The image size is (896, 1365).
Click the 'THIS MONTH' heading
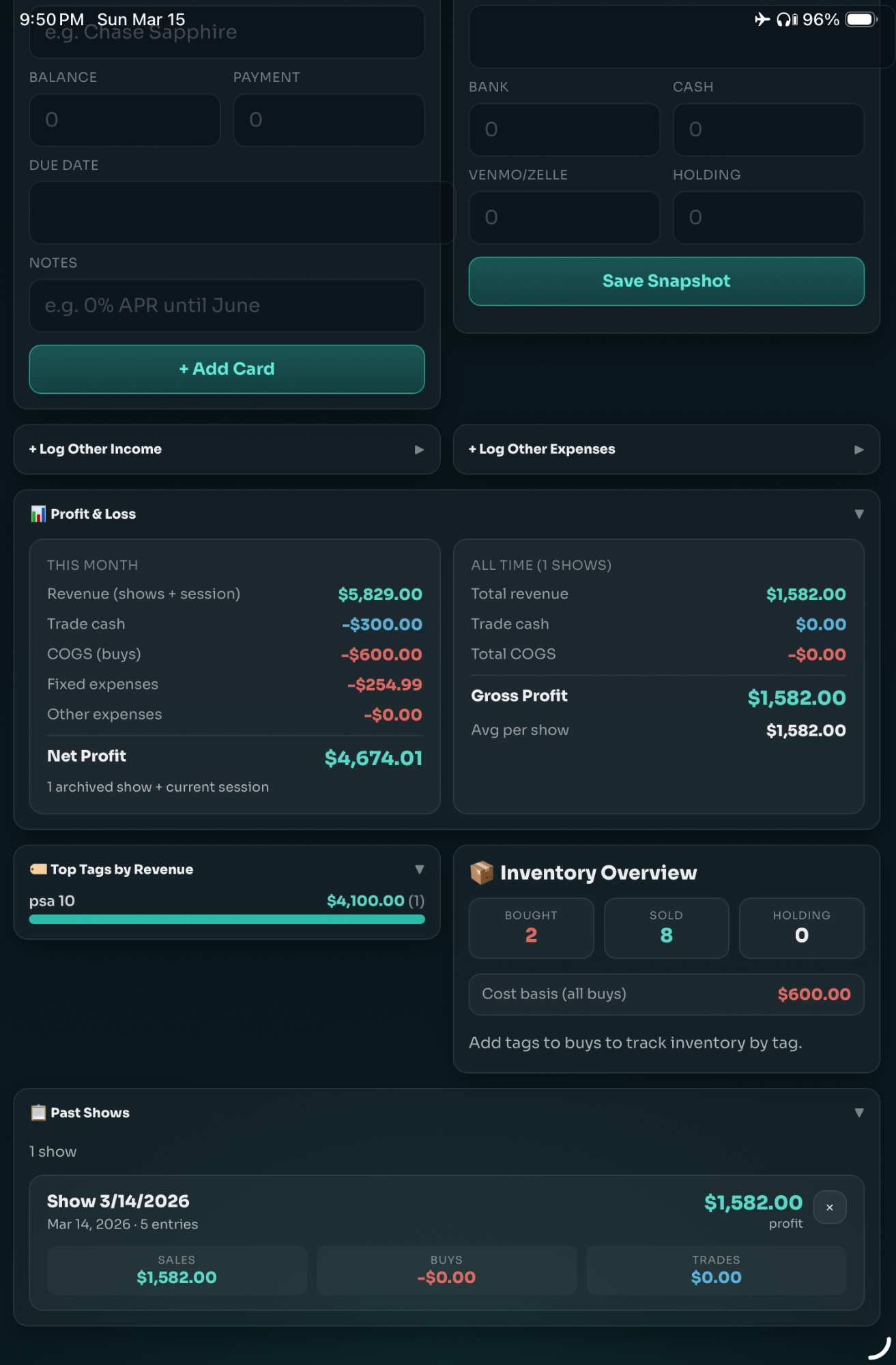click(x=93, y=565)
